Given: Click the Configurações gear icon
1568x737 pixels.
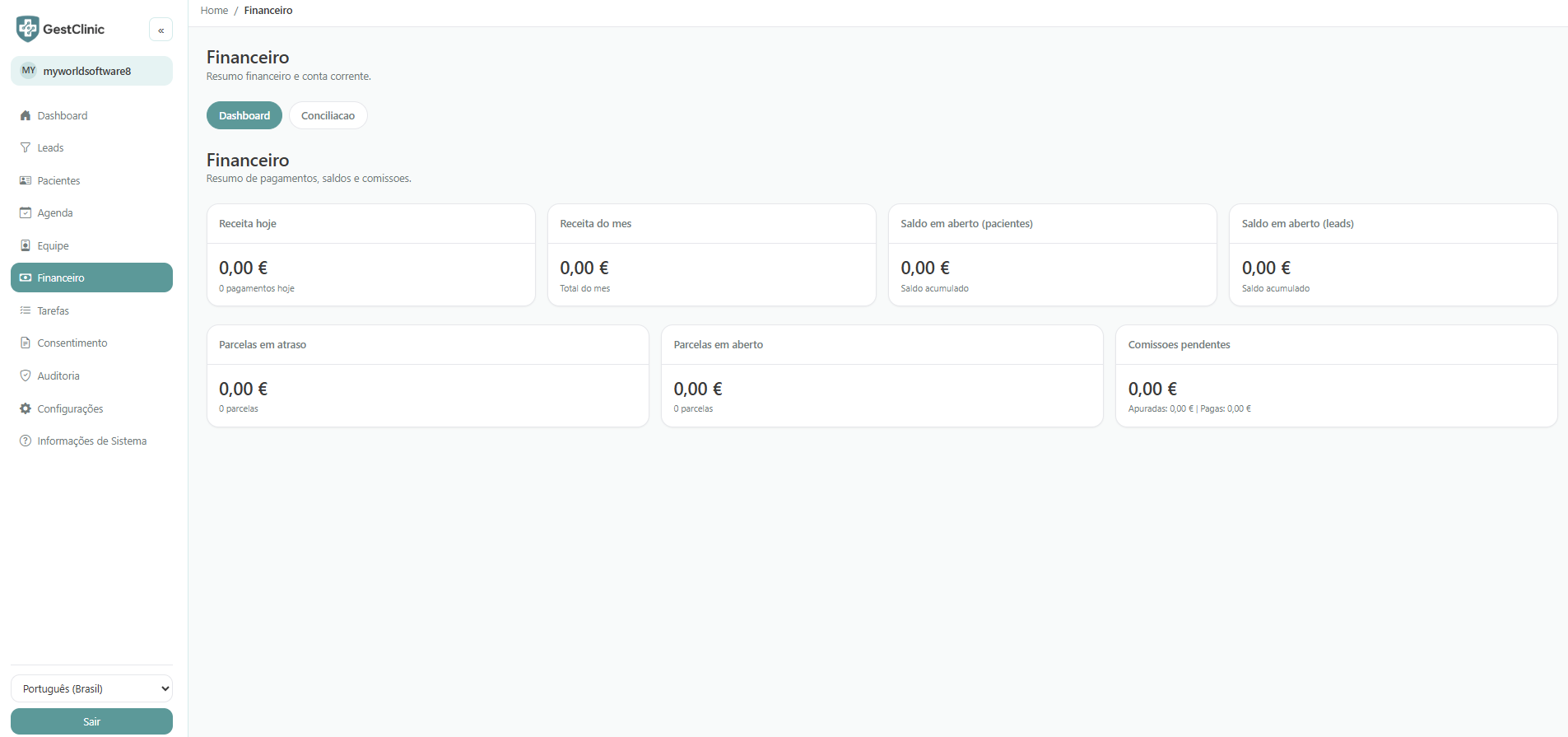Looking at the screenshot, I should 26,409.
